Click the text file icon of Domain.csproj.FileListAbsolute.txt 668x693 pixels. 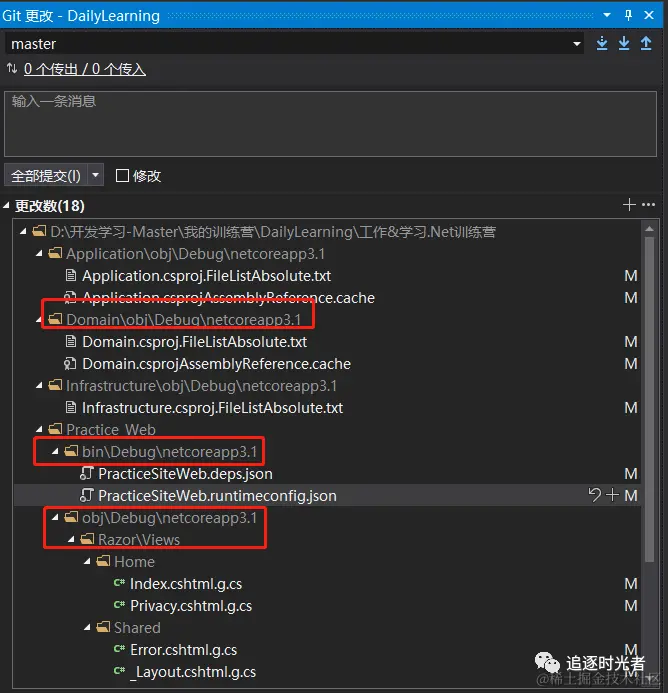click(71, 341)
